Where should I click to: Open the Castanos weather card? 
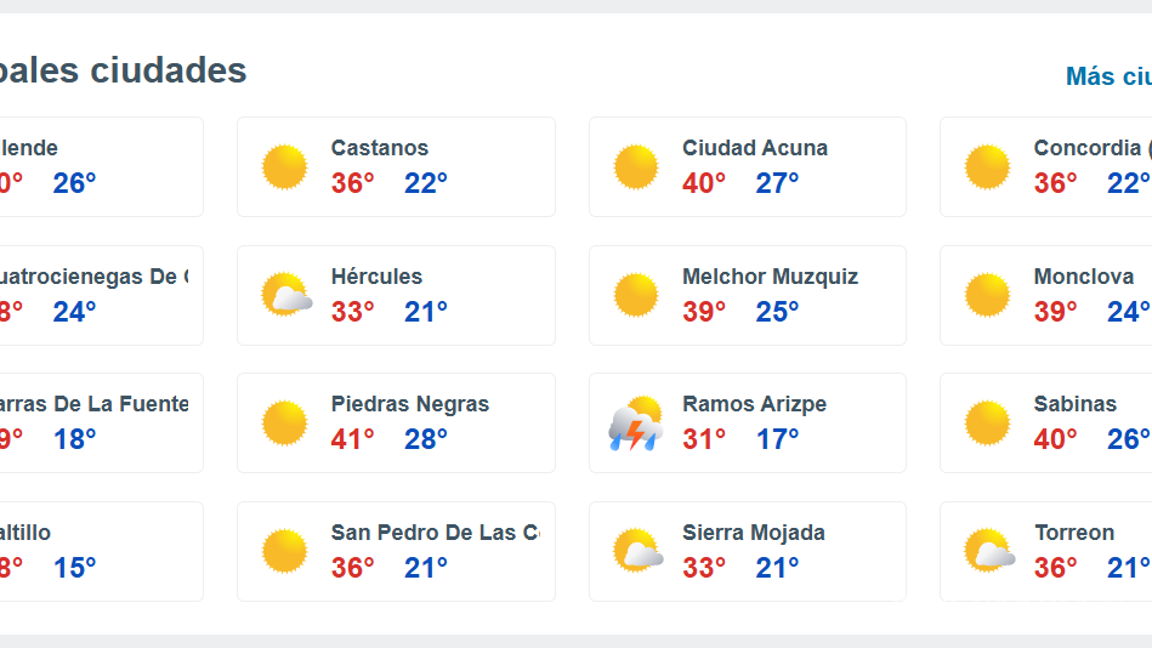395,166
